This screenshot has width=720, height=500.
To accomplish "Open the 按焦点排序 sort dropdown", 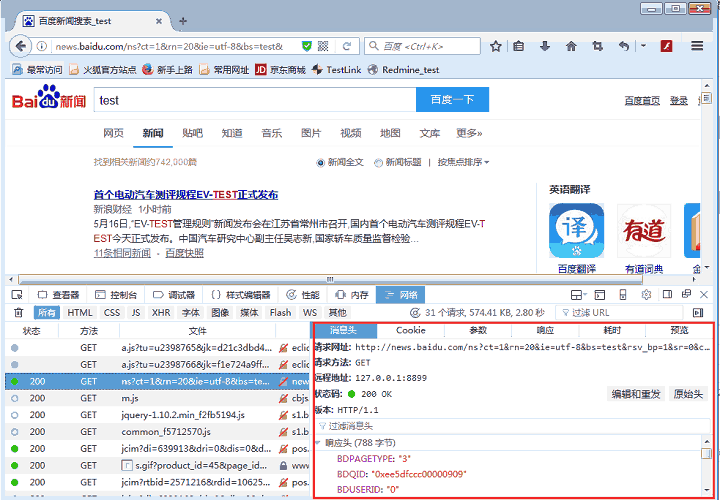I will coord(463,162).
